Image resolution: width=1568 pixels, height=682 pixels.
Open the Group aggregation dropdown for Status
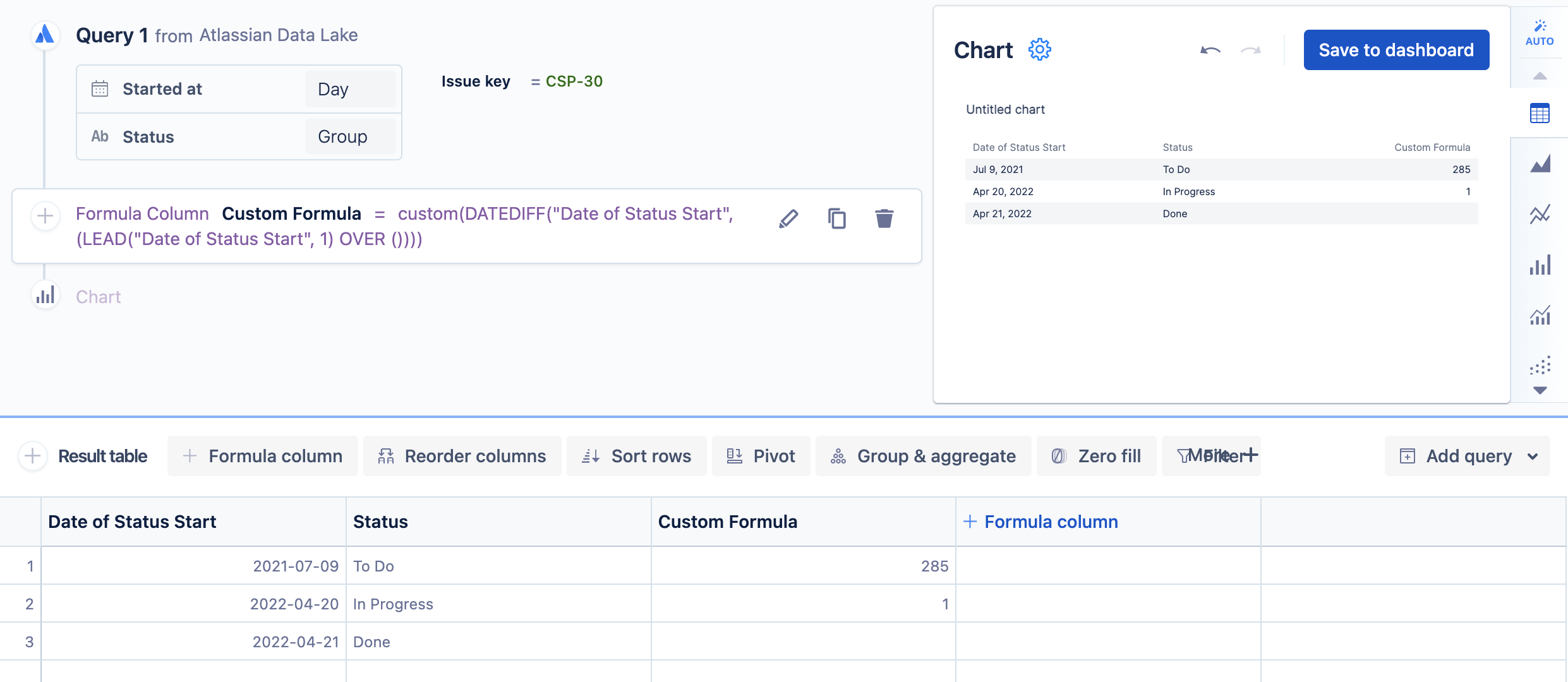click(350, 136)
